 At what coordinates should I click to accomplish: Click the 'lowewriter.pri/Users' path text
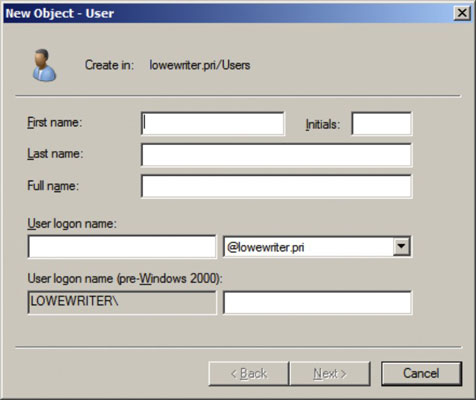[x=200, y=65]
